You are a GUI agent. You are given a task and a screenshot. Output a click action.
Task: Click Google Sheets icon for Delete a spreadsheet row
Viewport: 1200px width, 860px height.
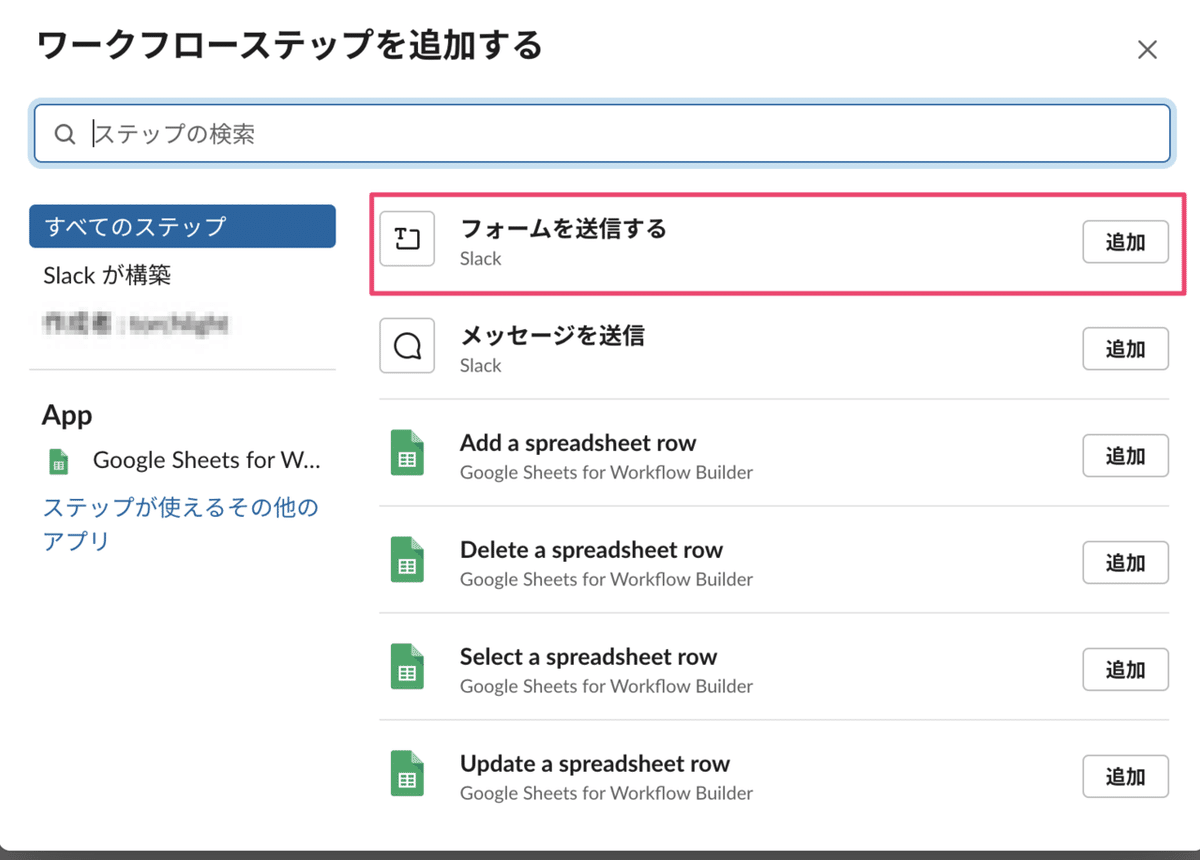[407, 560]
